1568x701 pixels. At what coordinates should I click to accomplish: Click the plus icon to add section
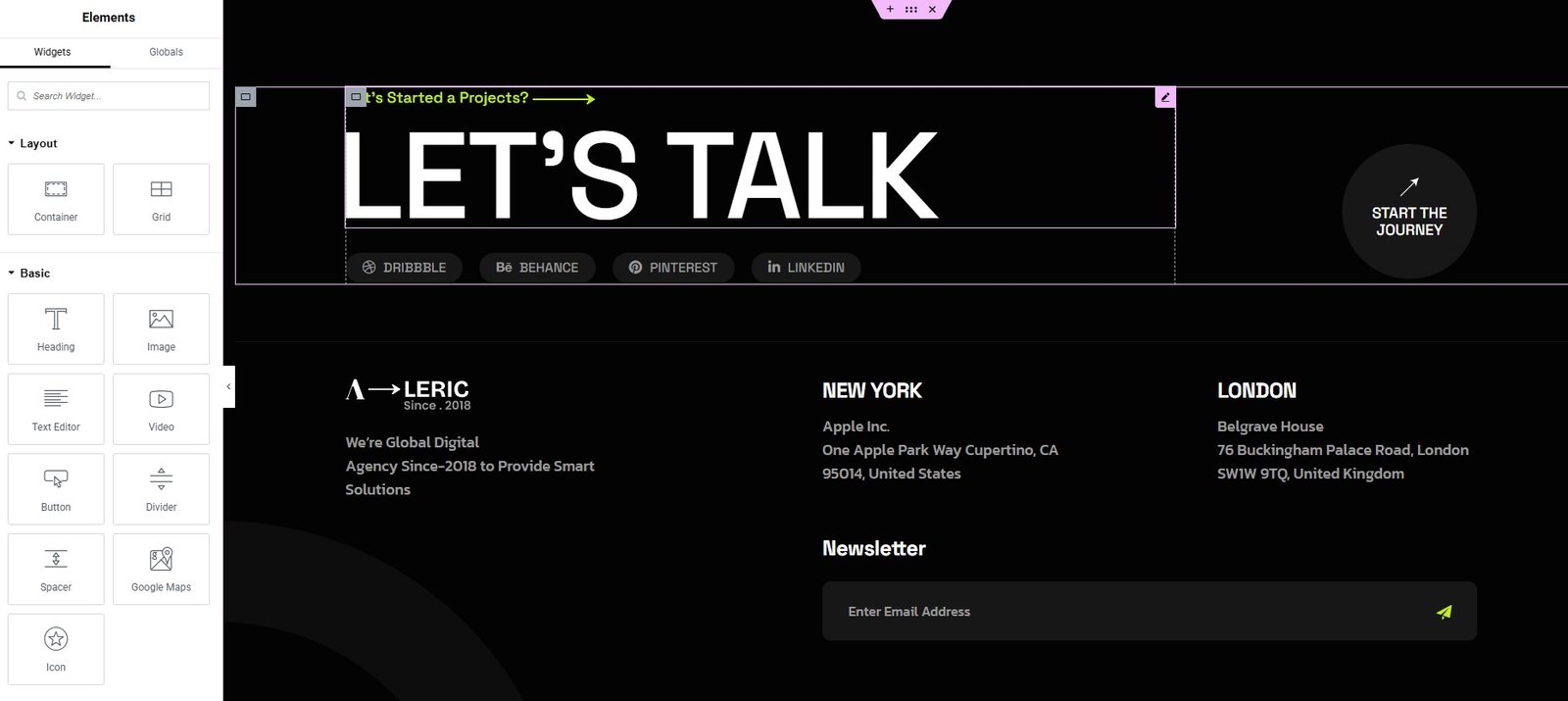pos(890,9)
